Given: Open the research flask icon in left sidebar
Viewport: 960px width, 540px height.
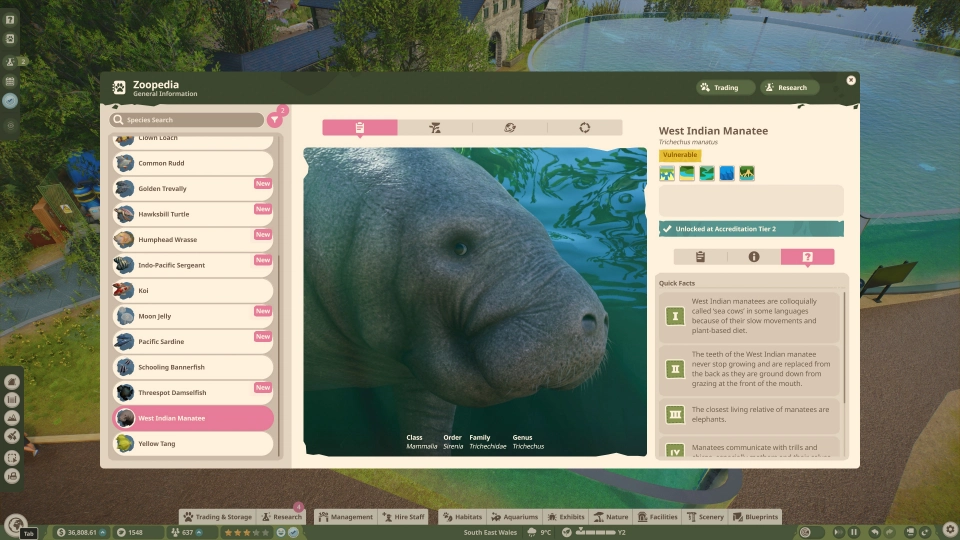Looking at the screenshot, I should (10, 62).
